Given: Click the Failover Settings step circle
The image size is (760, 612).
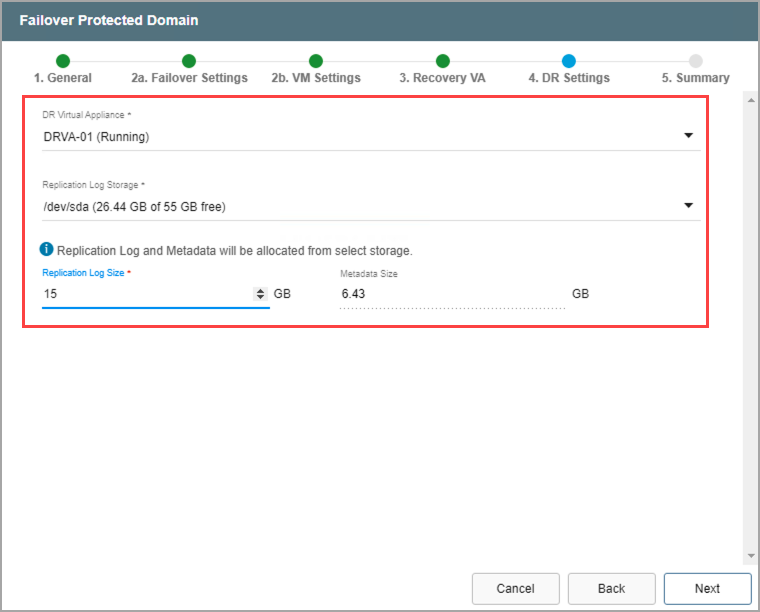Looking at the screenshot, I should 189,61.
